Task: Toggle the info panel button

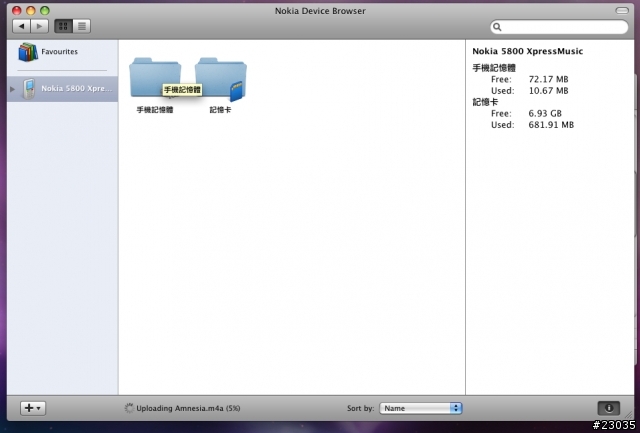Action: (609, 408)
